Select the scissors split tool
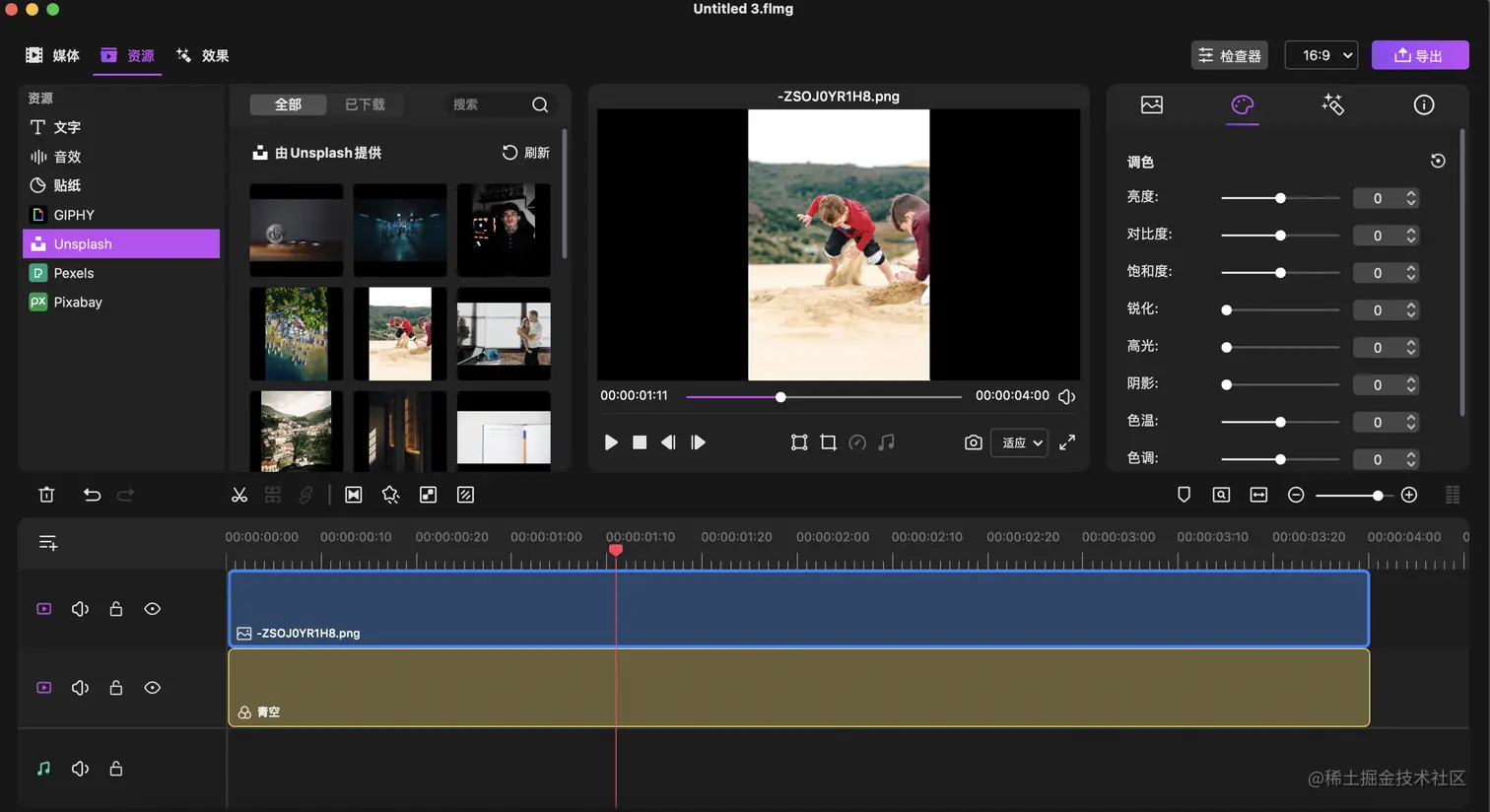 tap(239, 495)
